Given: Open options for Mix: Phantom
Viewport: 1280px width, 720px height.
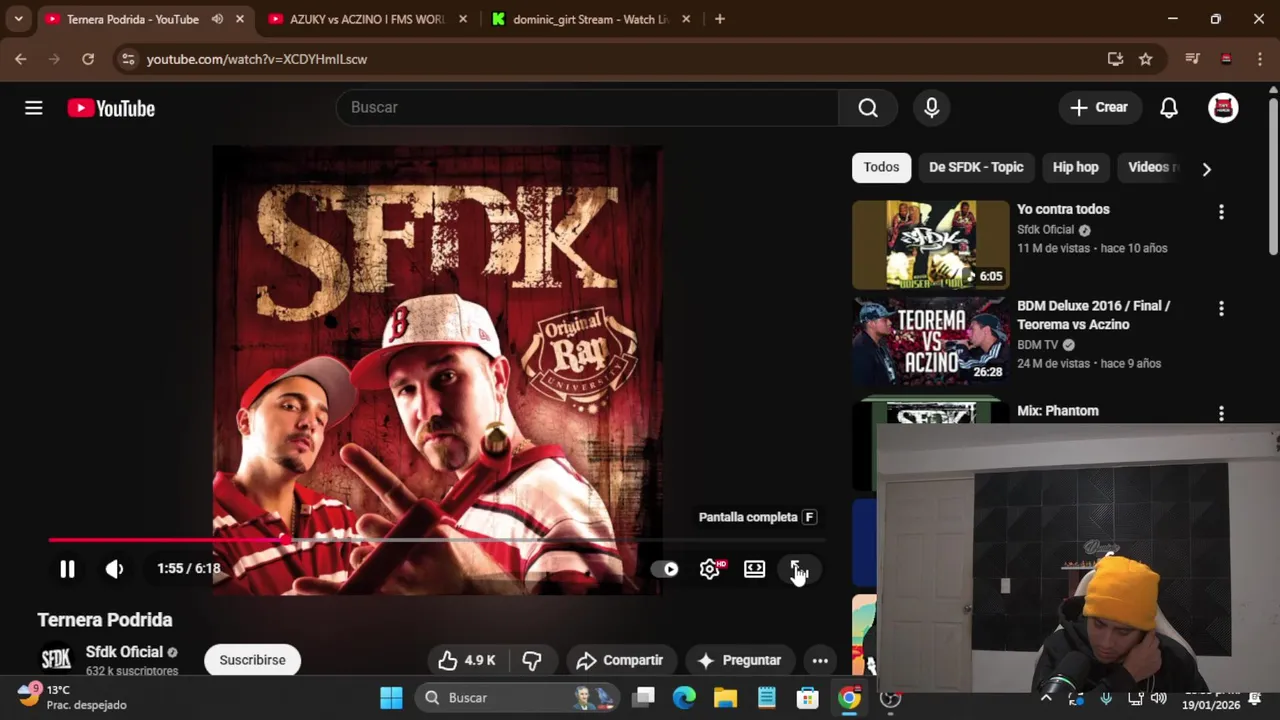Looking at the screenshot, I should 1221,413.
